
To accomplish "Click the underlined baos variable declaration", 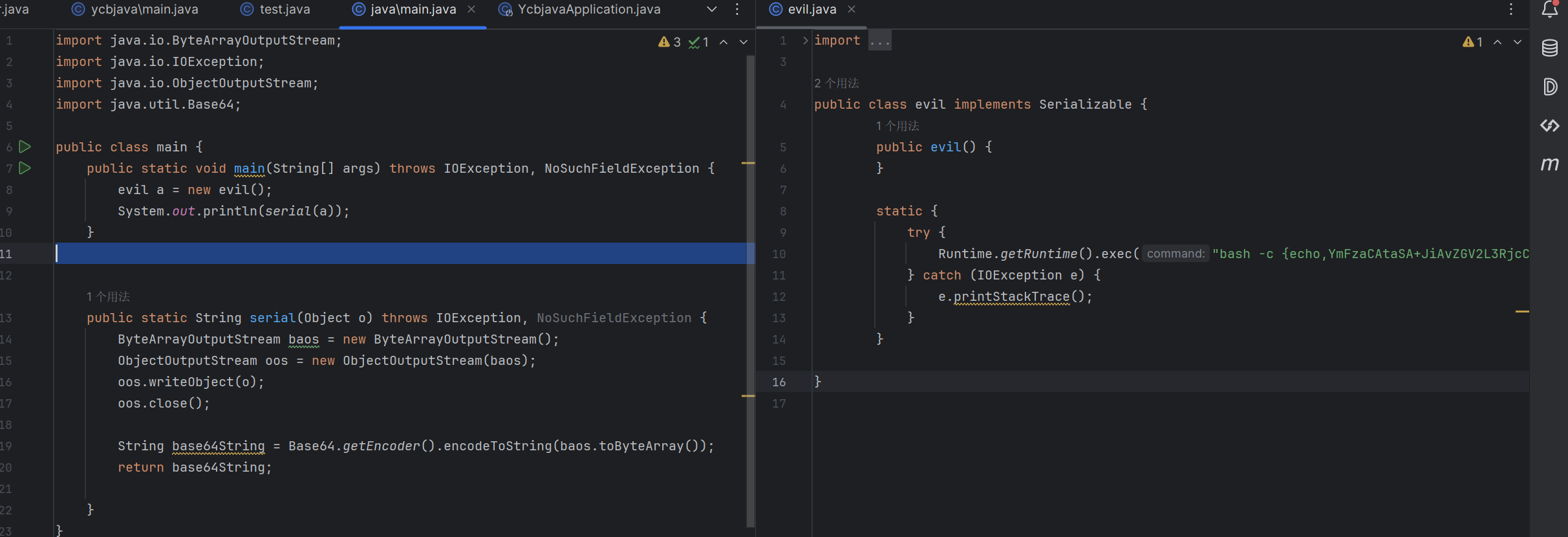I will coord(304,340).
